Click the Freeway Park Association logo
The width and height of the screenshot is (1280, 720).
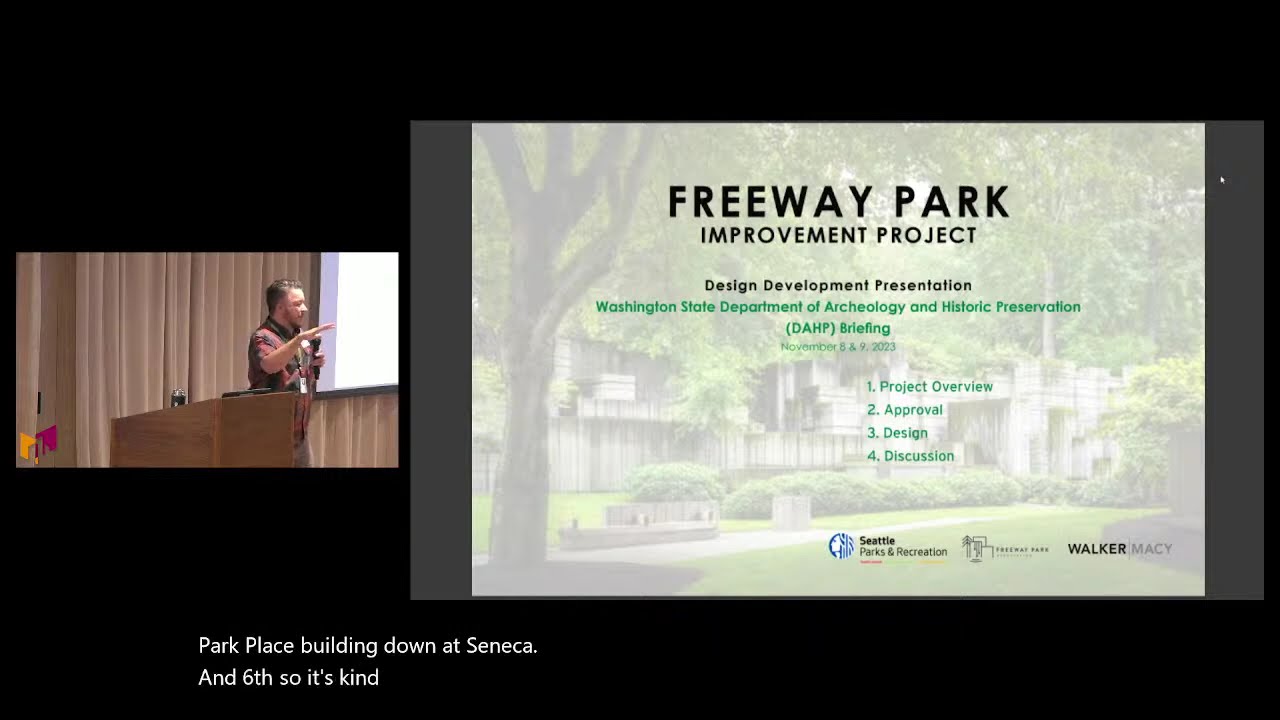(1005, 548)
